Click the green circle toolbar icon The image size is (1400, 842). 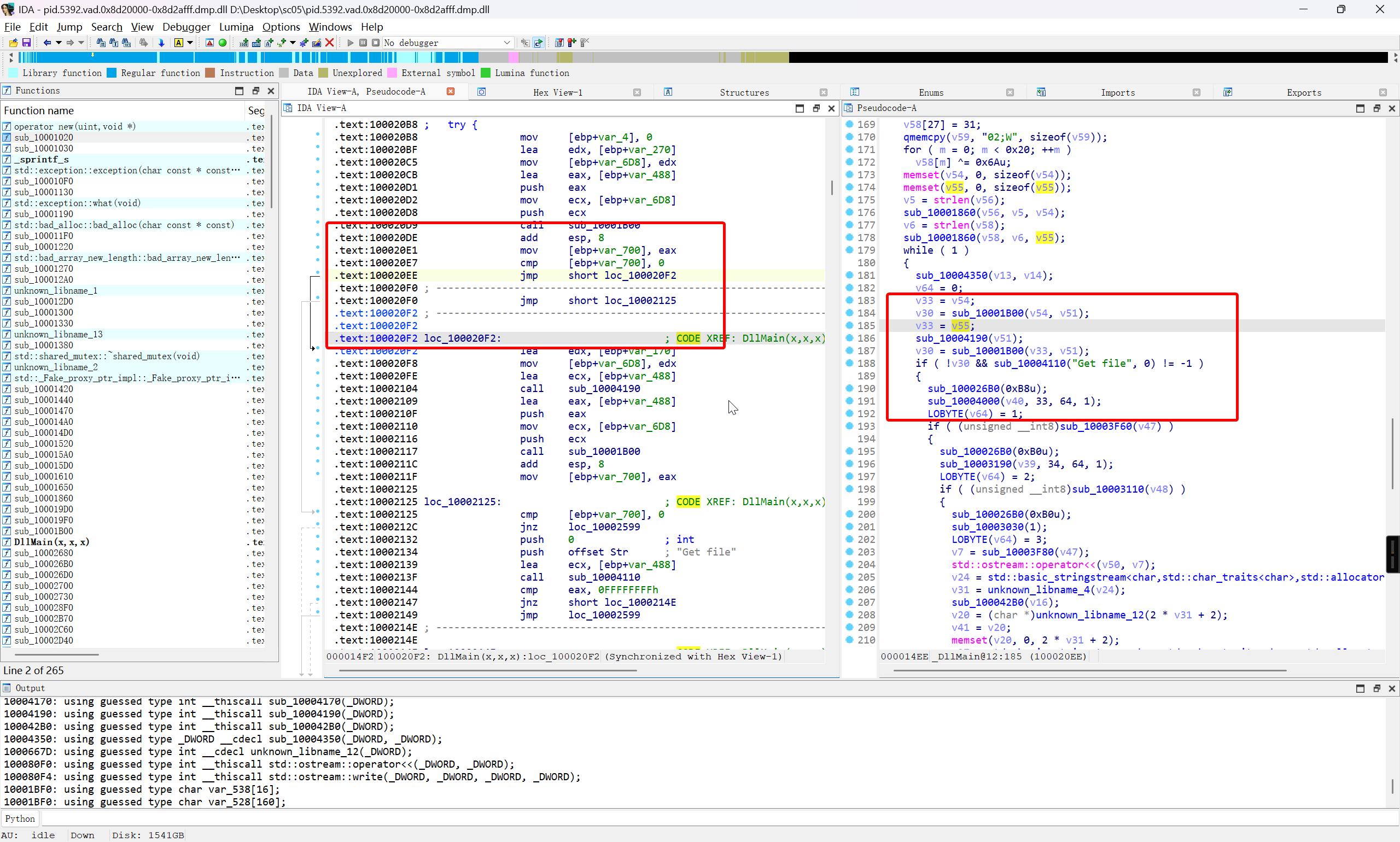point(223,43)
